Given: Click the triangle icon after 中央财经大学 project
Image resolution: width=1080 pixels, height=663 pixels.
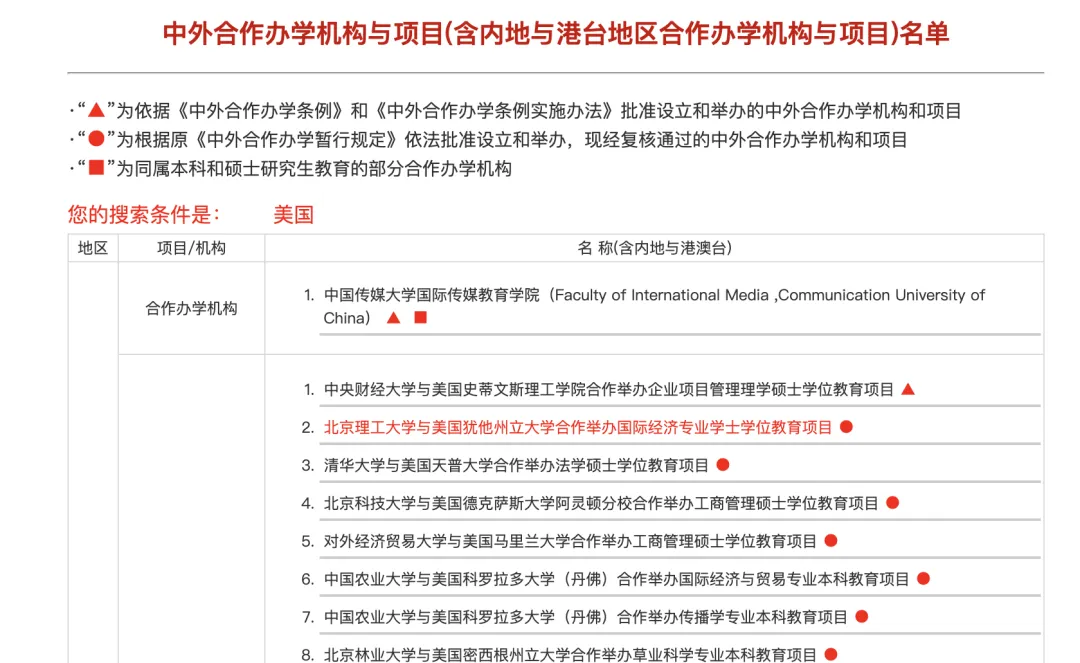Looking at the screenshot, I should [908, 390].
